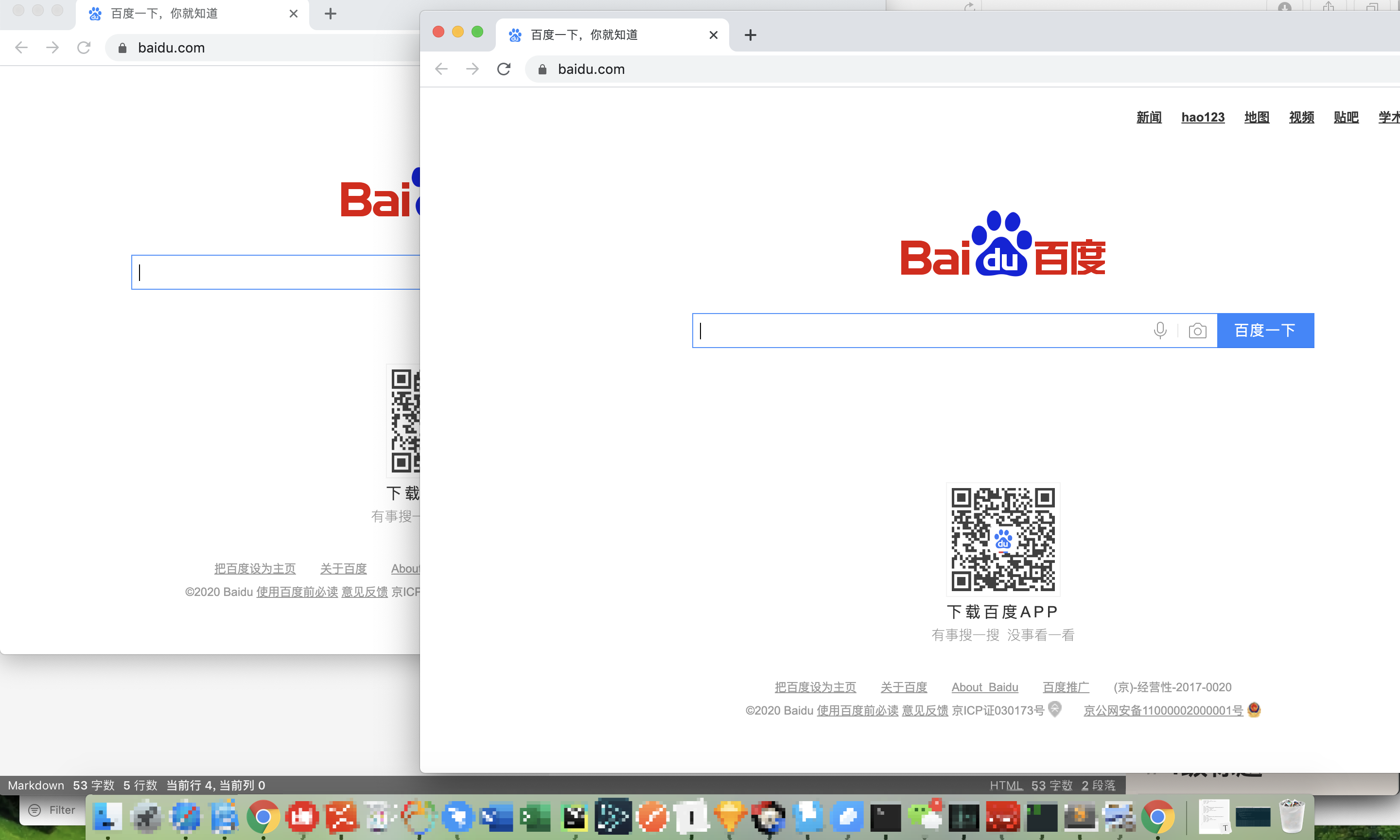Open Baidu image search via camera icon
Screen dimensions: 1400x840
(1197, 330)
